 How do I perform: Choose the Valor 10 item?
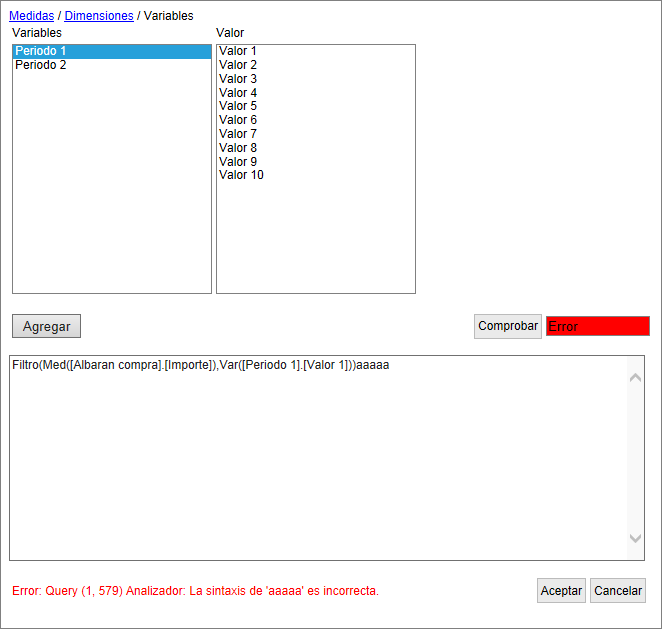tap(241, 175)
